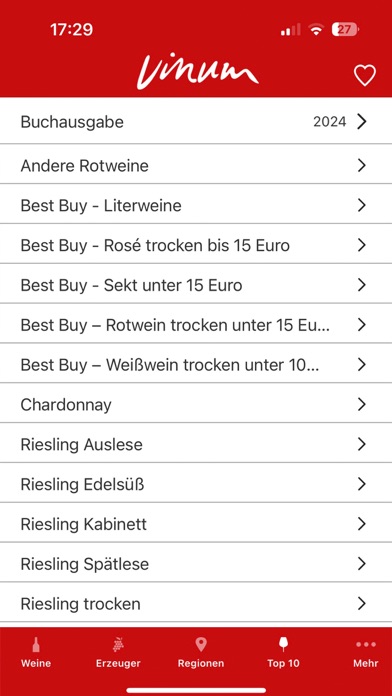Open the Top 10 wine glass tab
Image resolution: width=392 pixels, height=696 pixels.
[283, 652]
